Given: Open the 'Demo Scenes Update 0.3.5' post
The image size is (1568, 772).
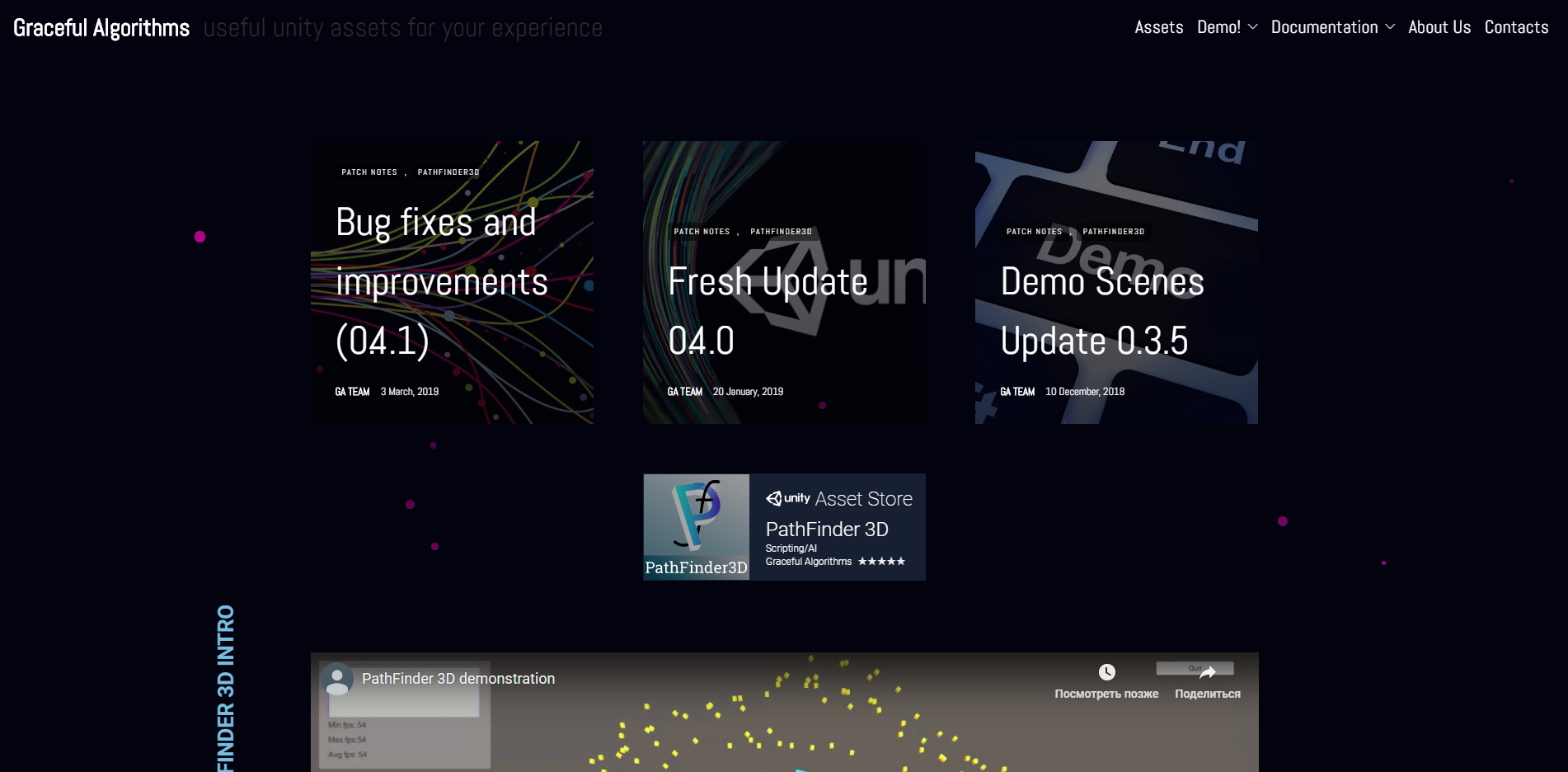Looking at the screenshot, I should coord(1102,311).
